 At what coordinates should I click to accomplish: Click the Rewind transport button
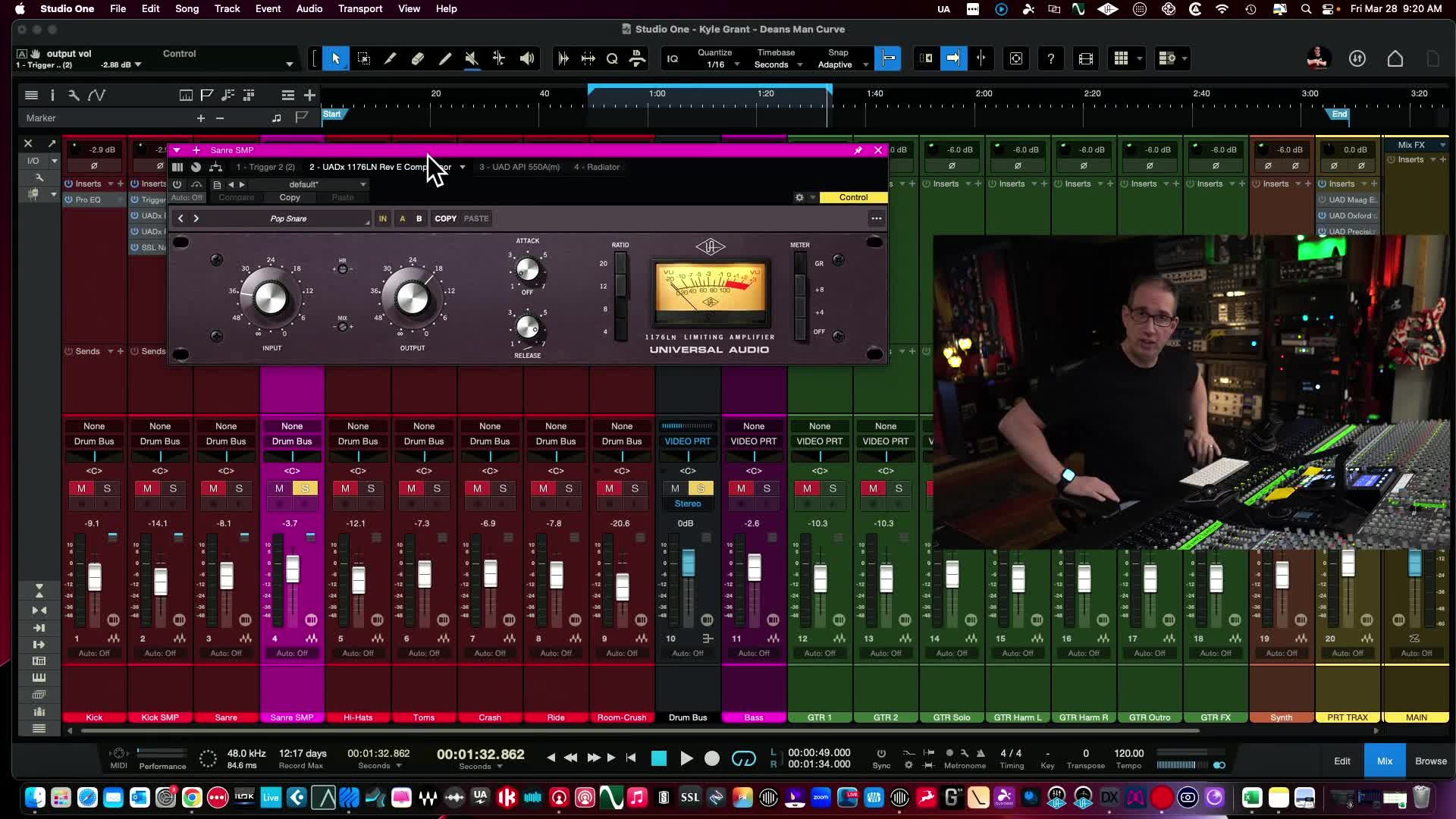(x=570, y=758)
